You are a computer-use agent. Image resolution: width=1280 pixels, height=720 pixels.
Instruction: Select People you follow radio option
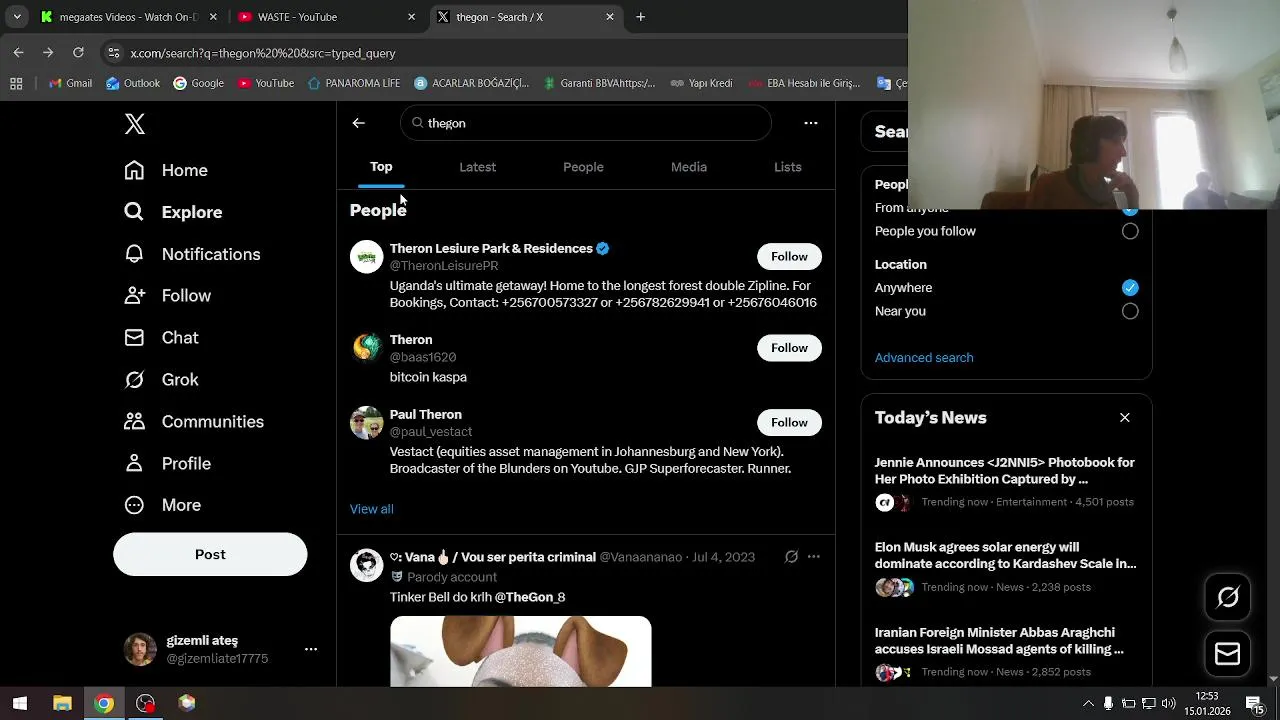[1130, 231]
